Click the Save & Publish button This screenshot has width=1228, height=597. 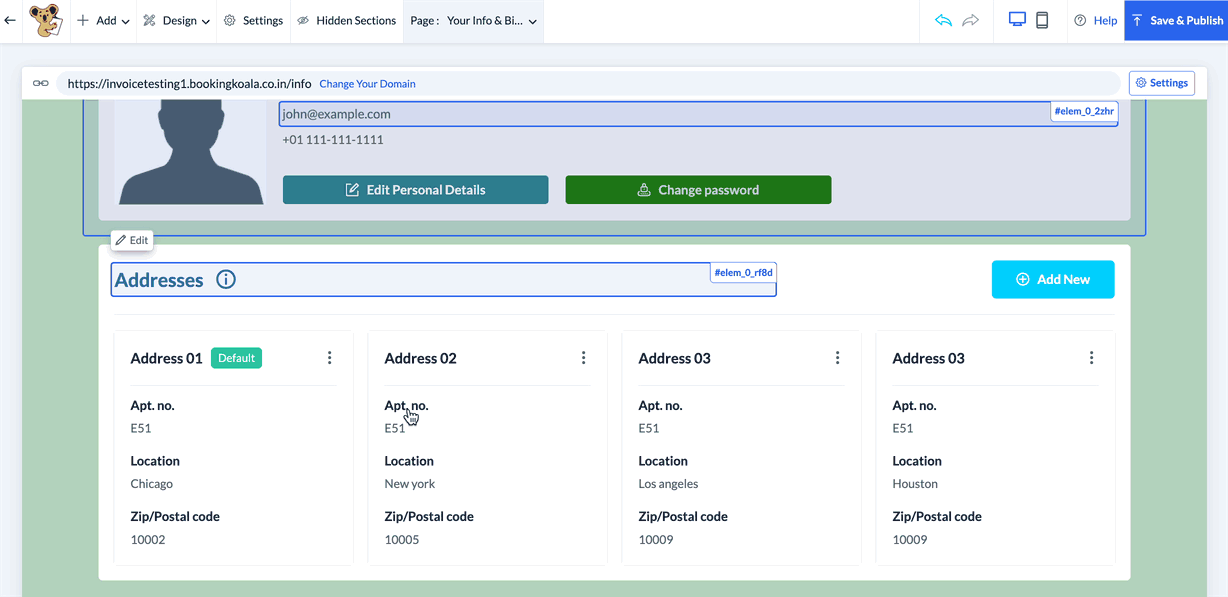tap(1176, 20)
